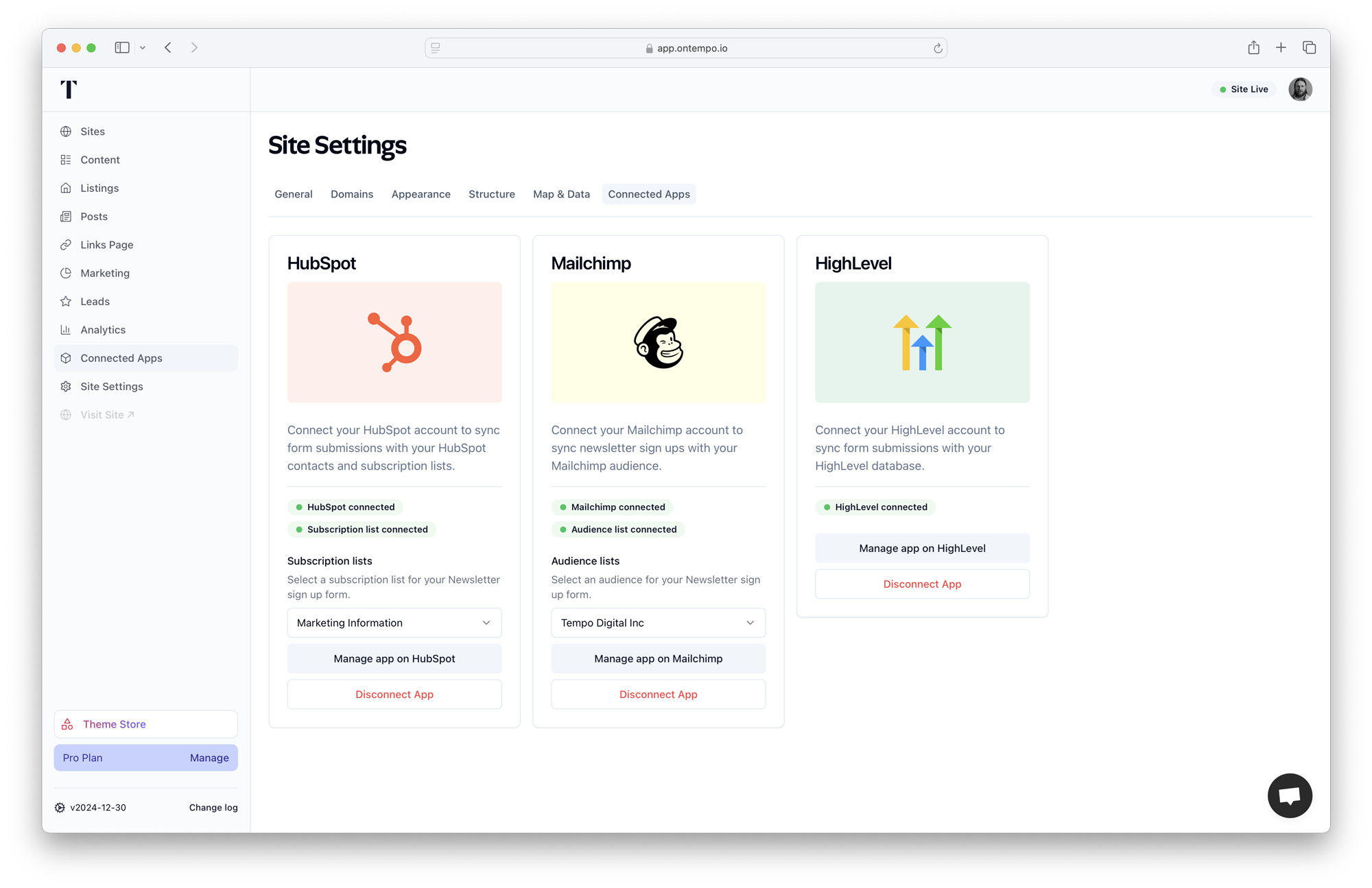
Task: Click the v2024-12-30 version text
Action: coord(98,808)
